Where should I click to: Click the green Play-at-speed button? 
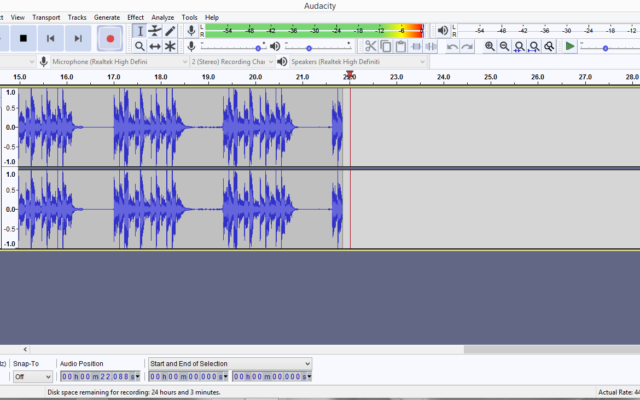(570, 46)
